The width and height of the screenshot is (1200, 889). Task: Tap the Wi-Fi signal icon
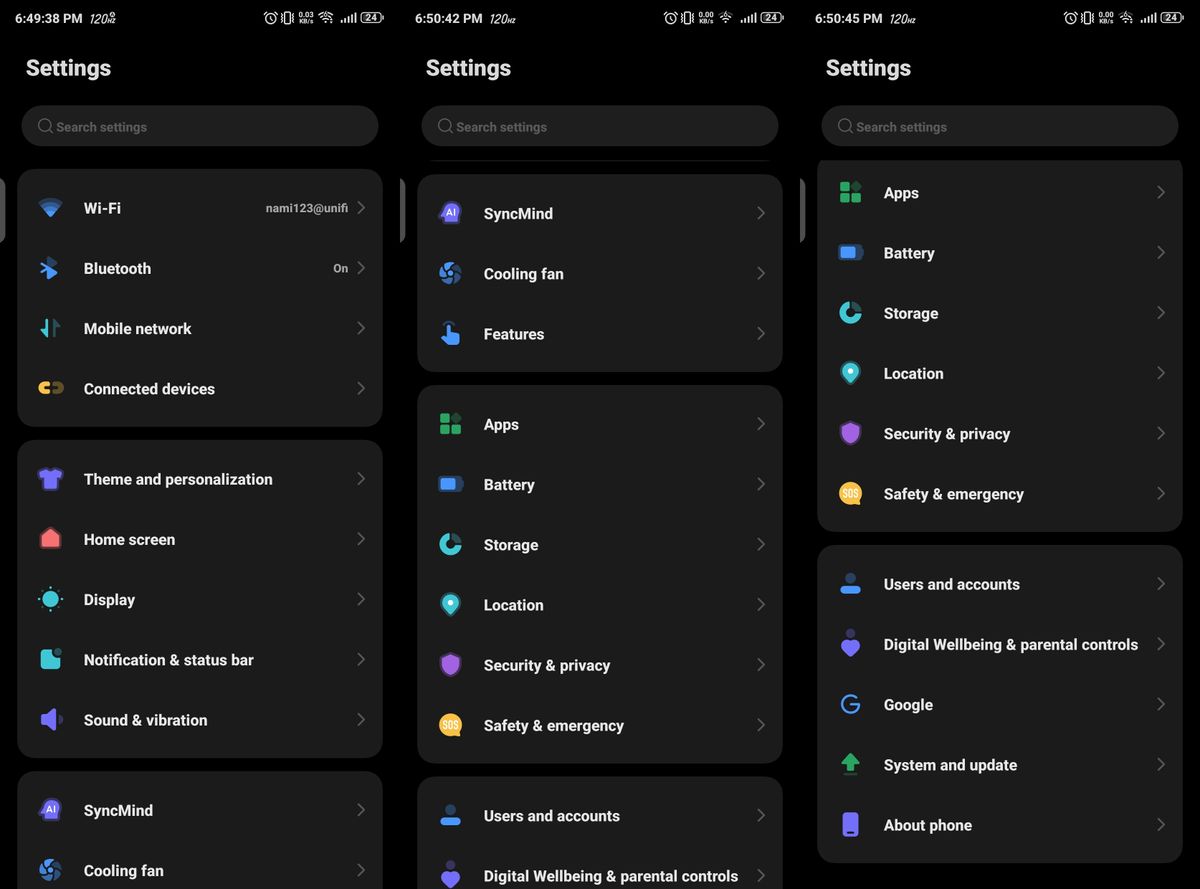pos(50,208)
